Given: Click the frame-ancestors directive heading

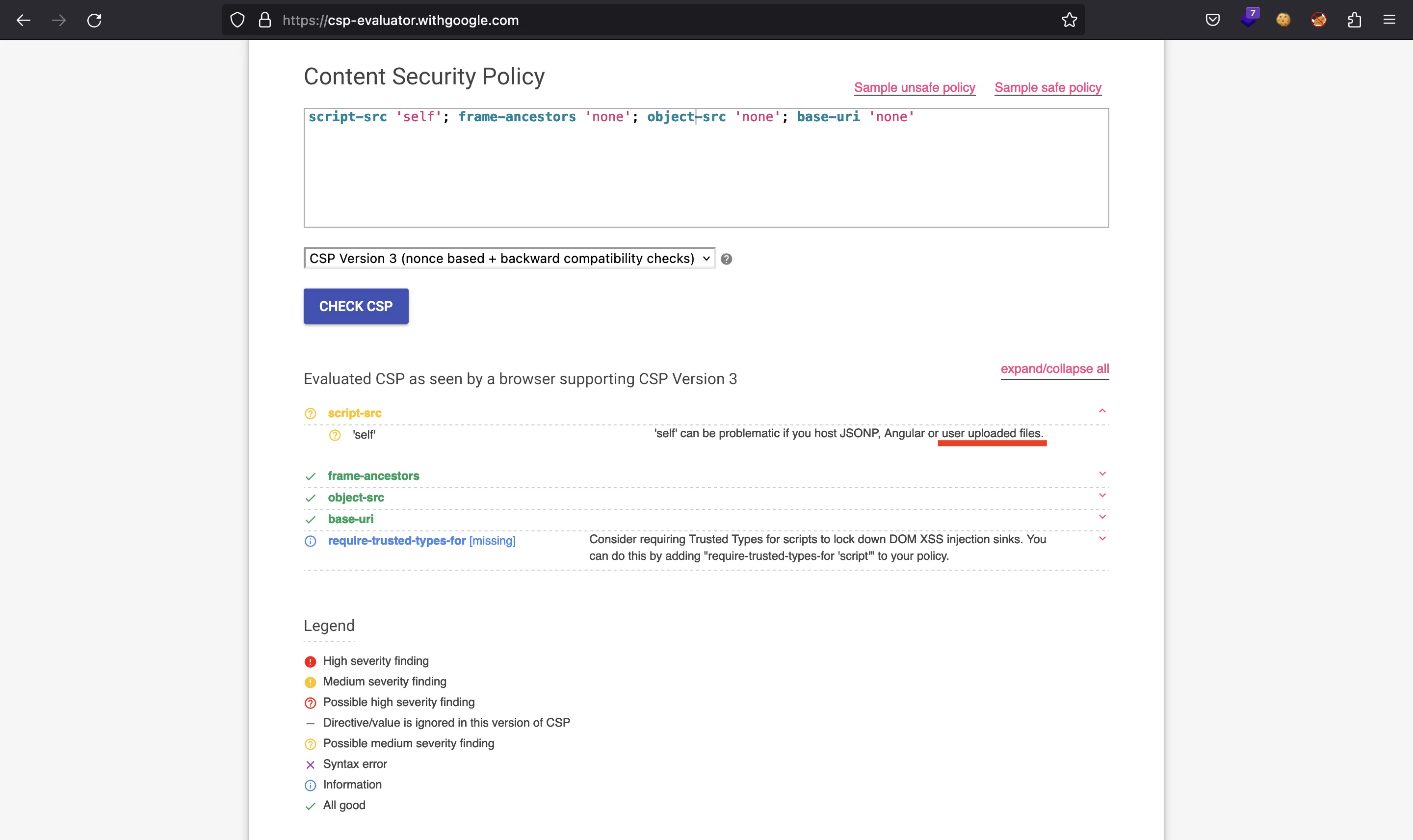Looking at the screenshot, I should coord(373,476).
